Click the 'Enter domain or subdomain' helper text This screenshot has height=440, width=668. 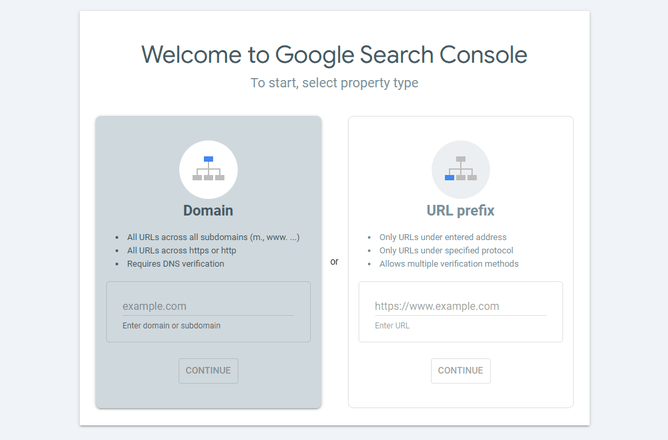171,326
